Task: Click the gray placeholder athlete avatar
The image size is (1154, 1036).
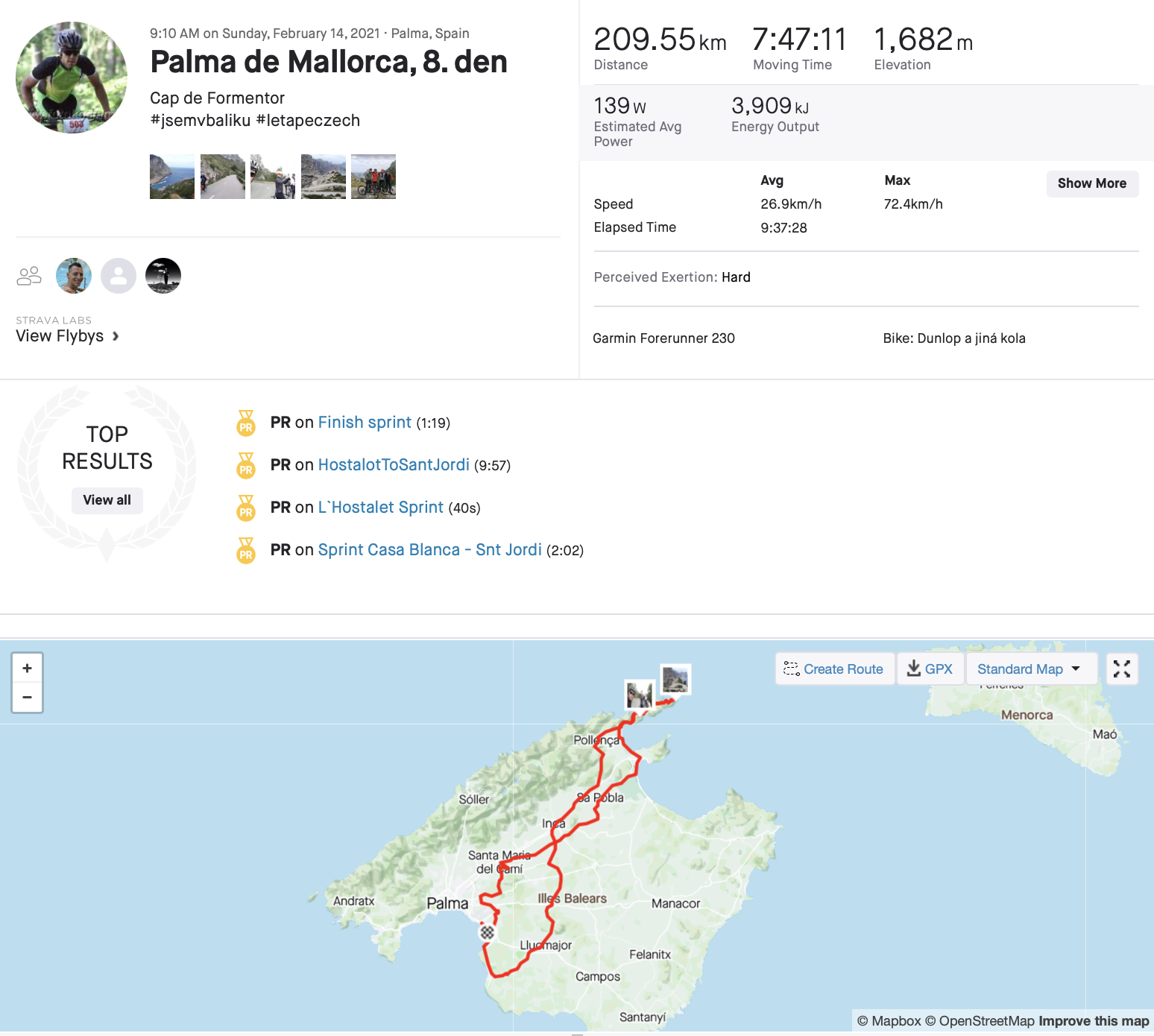Action: [x=119, y=277]
